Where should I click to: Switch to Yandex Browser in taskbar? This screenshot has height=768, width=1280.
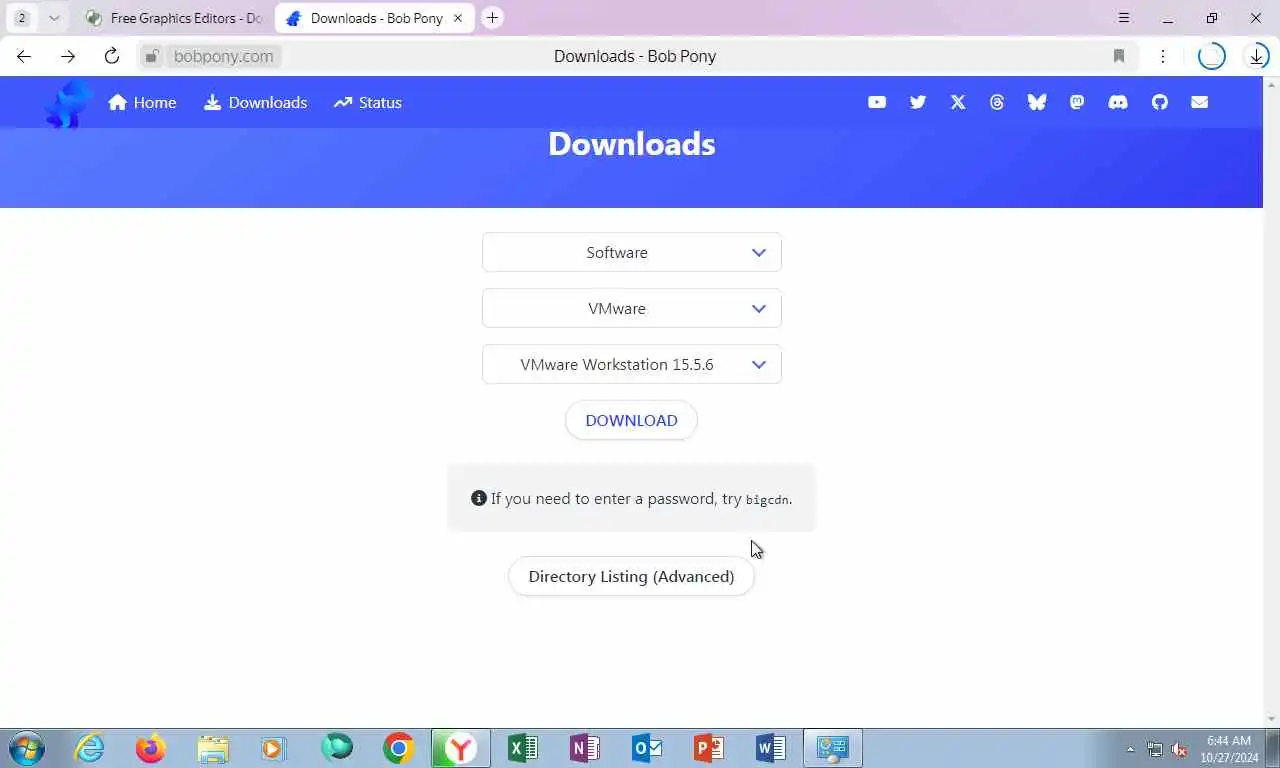(x=460, y=748)
